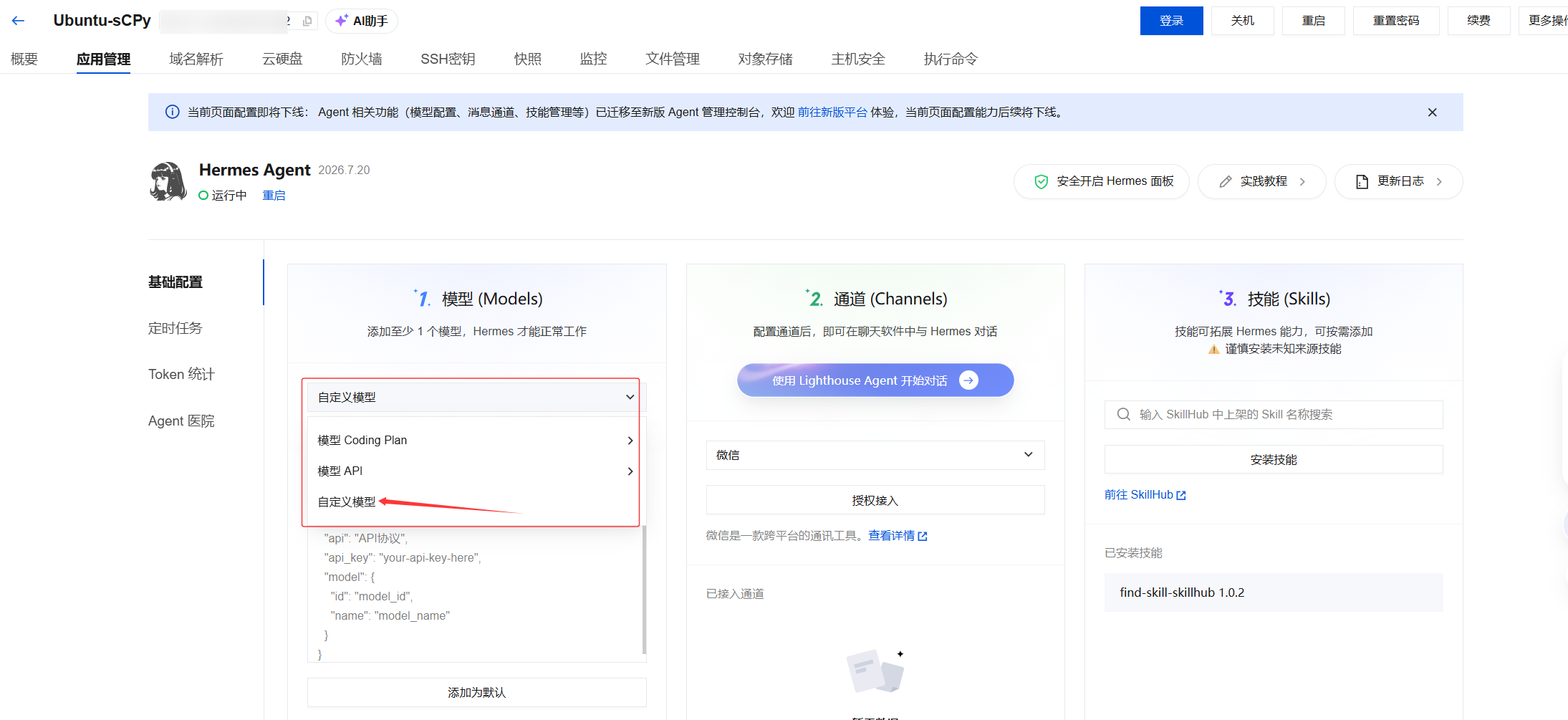This screenshot has width=1568, height=720.
Task: Click the 关机 shutdown button
Action: pos(1242,21)
